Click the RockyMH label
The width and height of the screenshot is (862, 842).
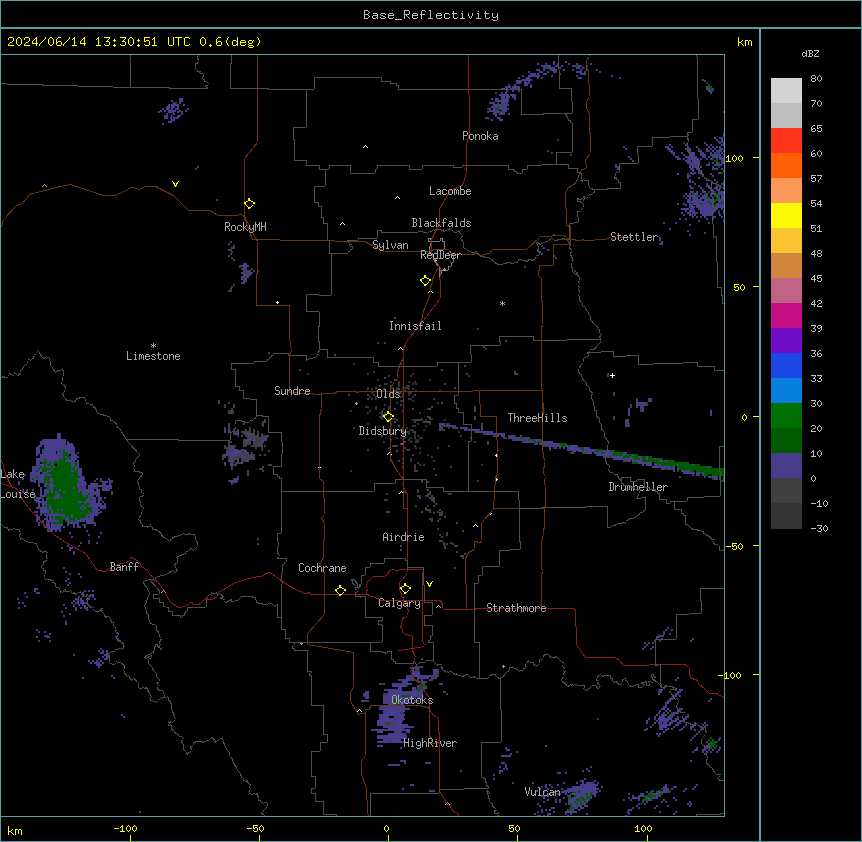[x=245, y=227]
